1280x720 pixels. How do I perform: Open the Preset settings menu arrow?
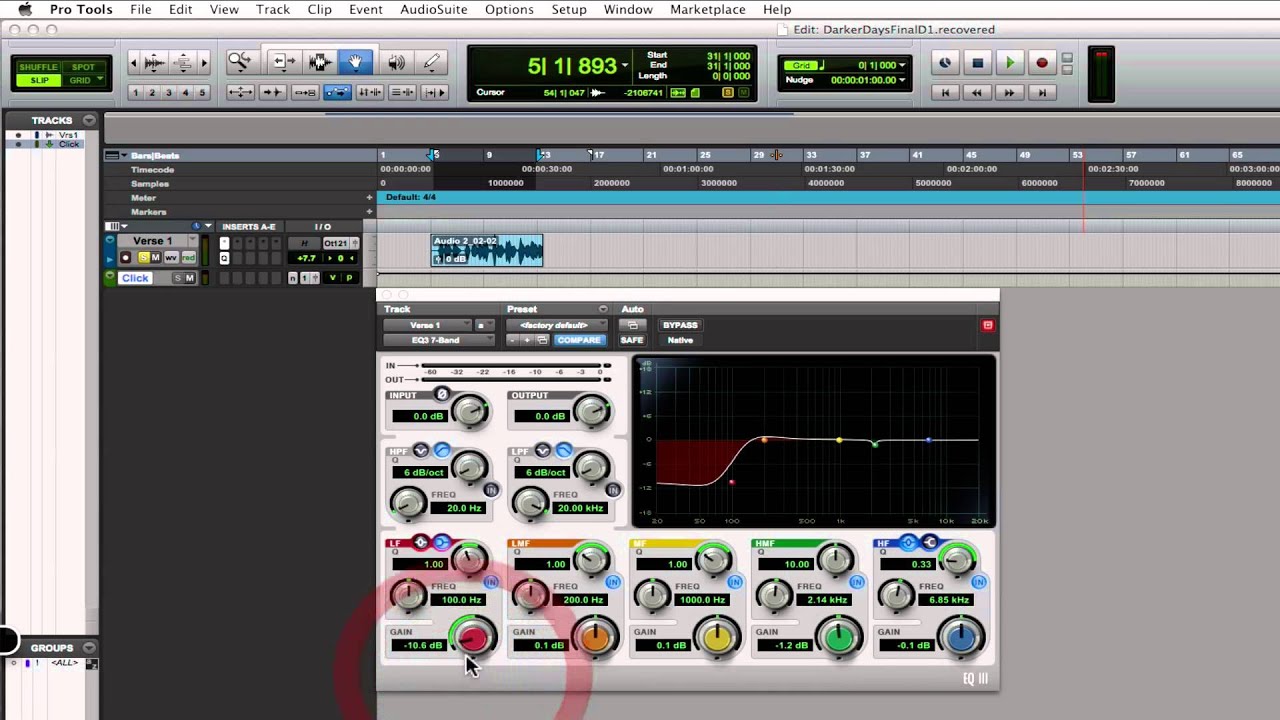pos(603,309)
